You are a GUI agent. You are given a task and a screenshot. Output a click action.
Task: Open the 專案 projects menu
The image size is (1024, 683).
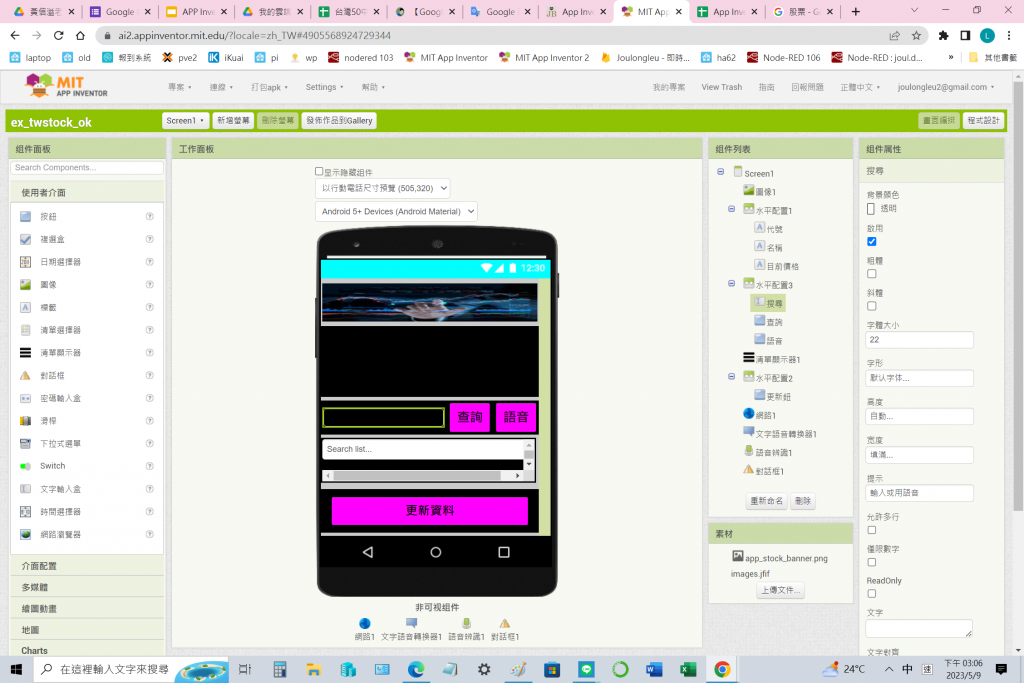point(180,87)
